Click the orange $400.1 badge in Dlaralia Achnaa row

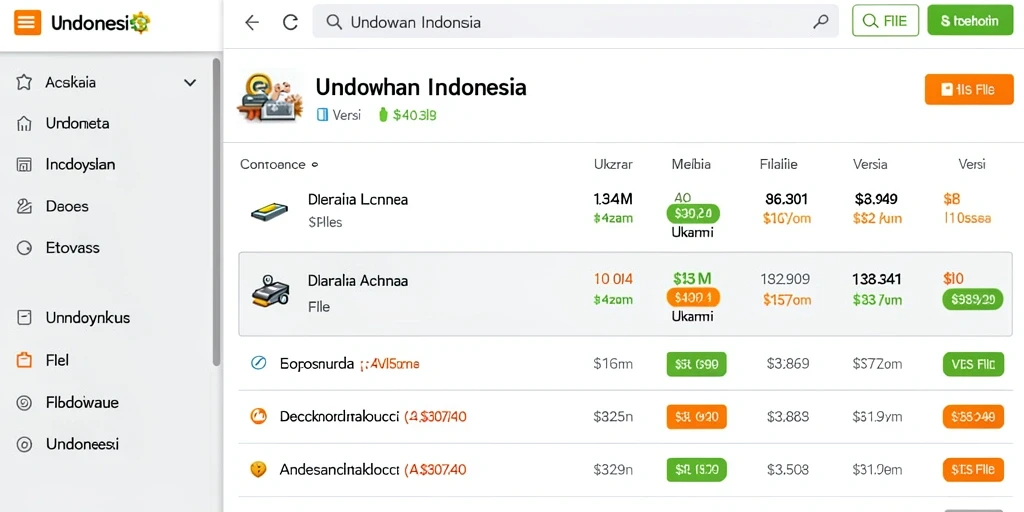pyautogui.click(x=693, y=298)
